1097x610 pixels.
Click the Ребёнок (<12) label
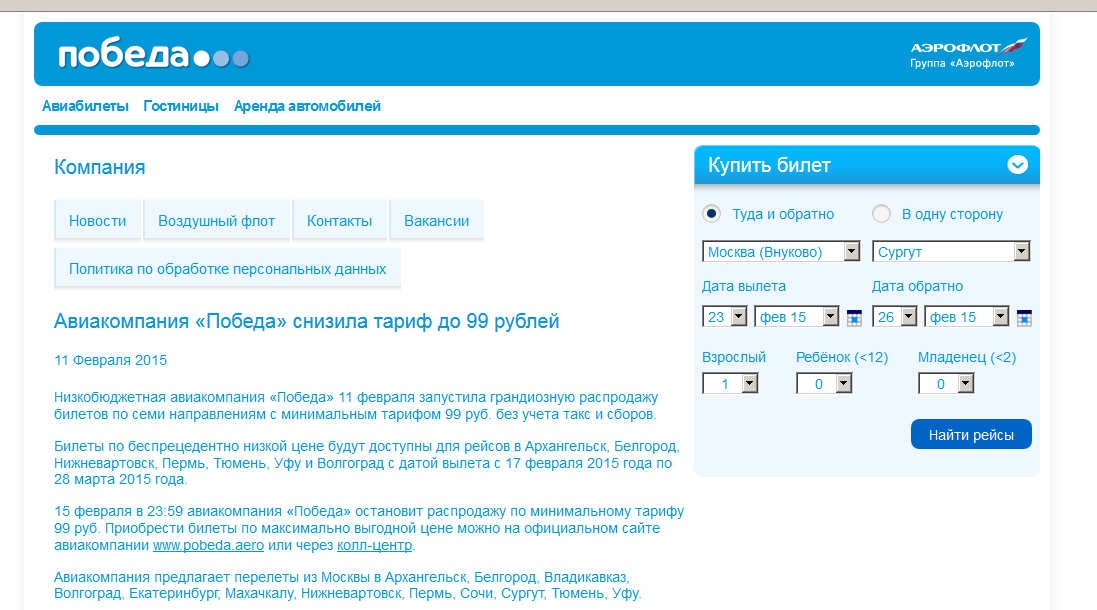tap(842, 357)
